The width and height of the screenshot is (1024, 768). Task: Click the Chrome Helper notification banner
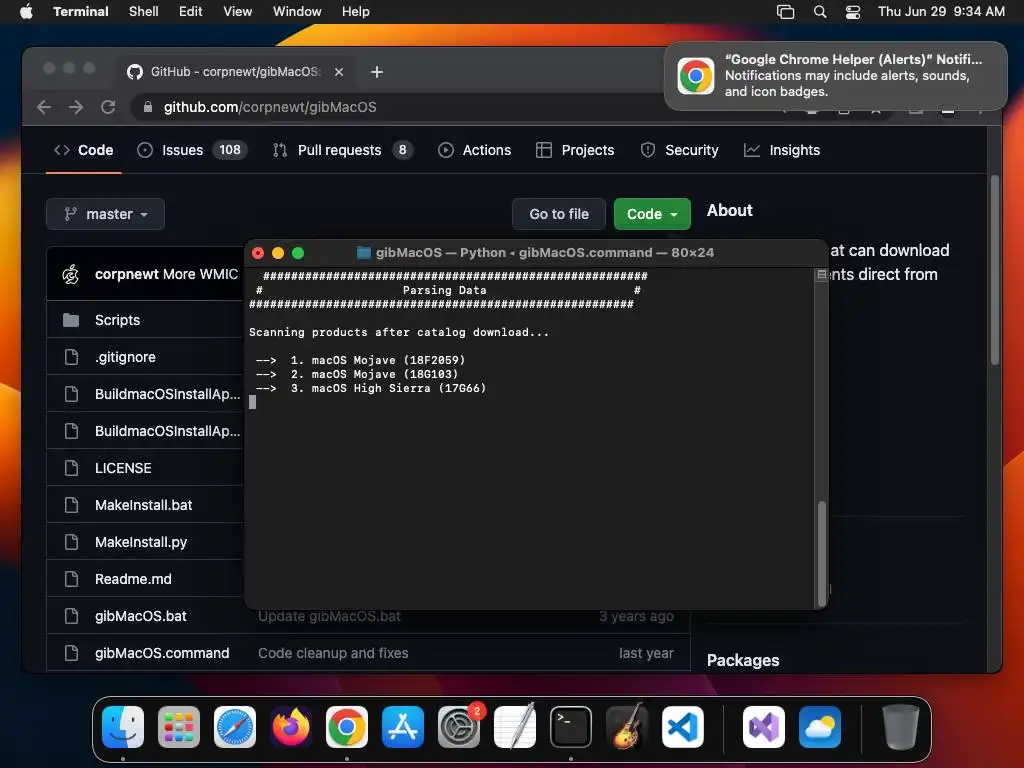tap(836, 76)
